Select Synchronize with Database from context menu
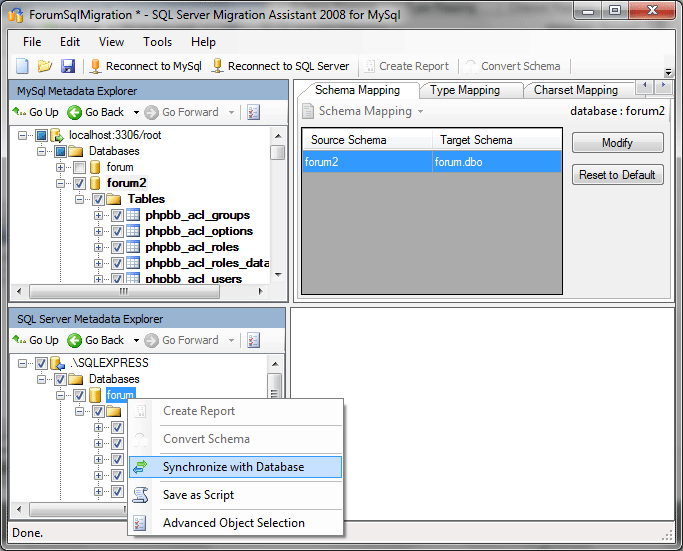 click(x=233, y=467)
